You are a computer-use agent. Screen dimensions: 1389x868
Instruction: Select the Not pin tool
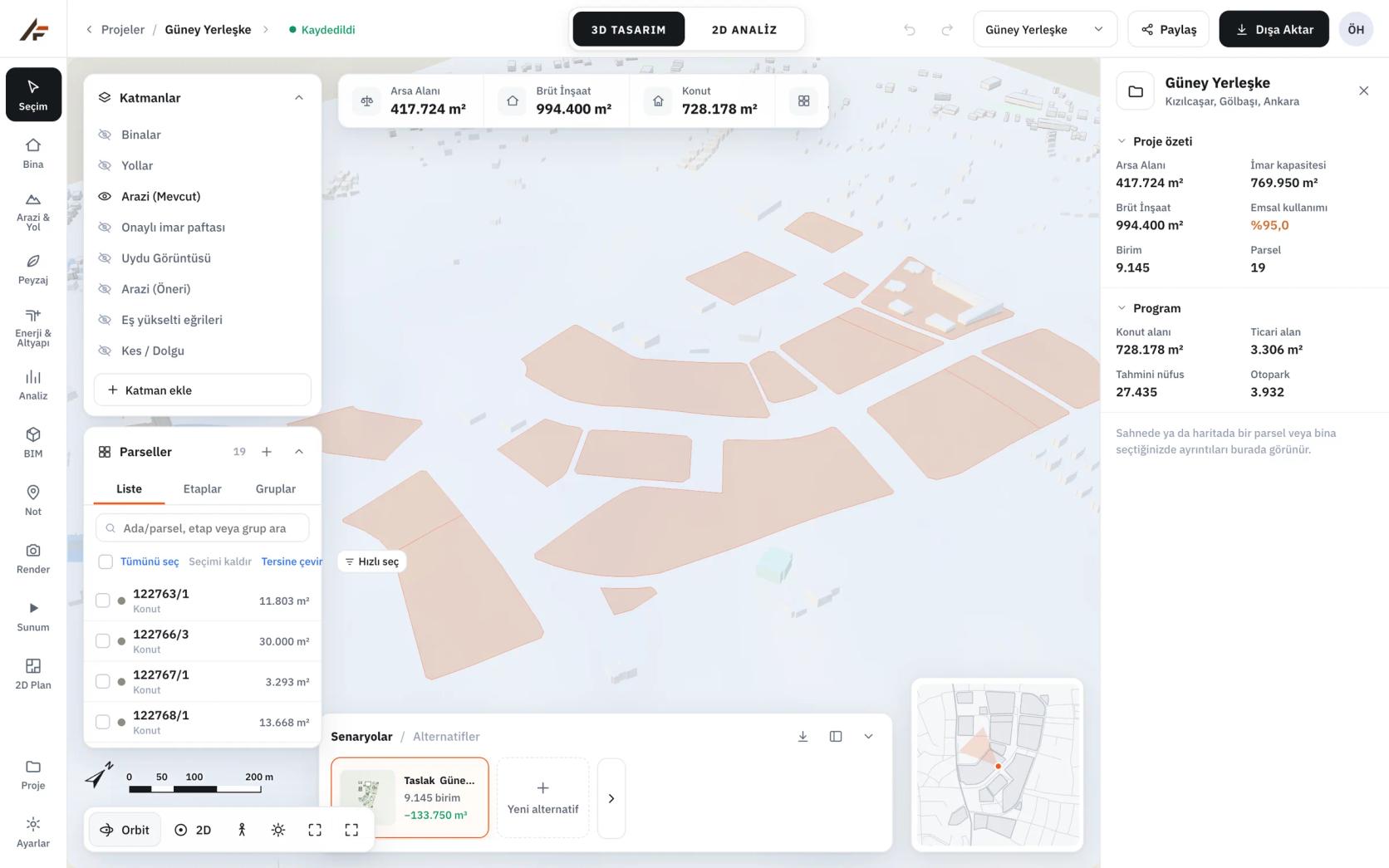point(33,501)
